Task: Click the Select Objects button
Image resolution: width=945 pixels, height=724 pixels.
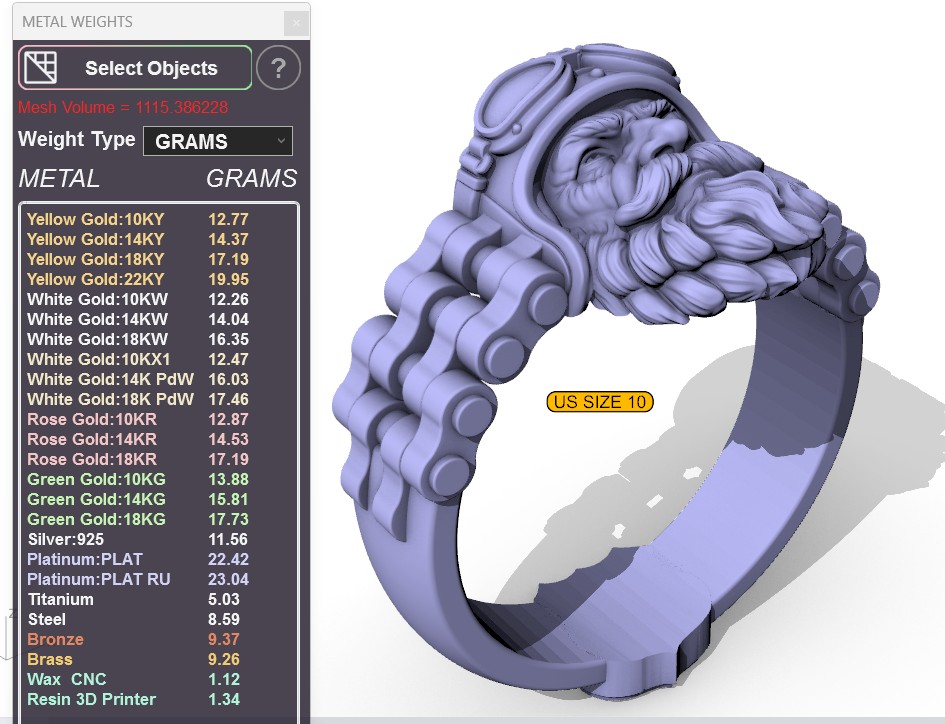Action: [135, 68]
